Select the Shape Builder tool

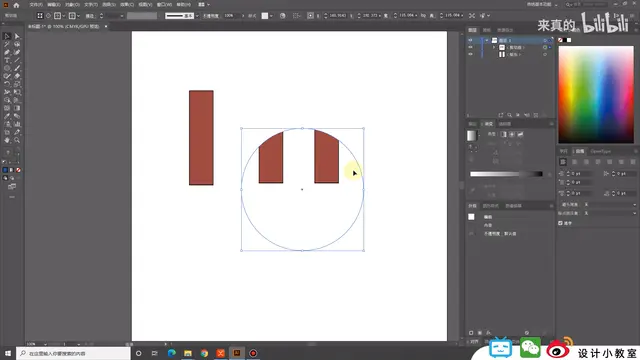pos(7,100)
